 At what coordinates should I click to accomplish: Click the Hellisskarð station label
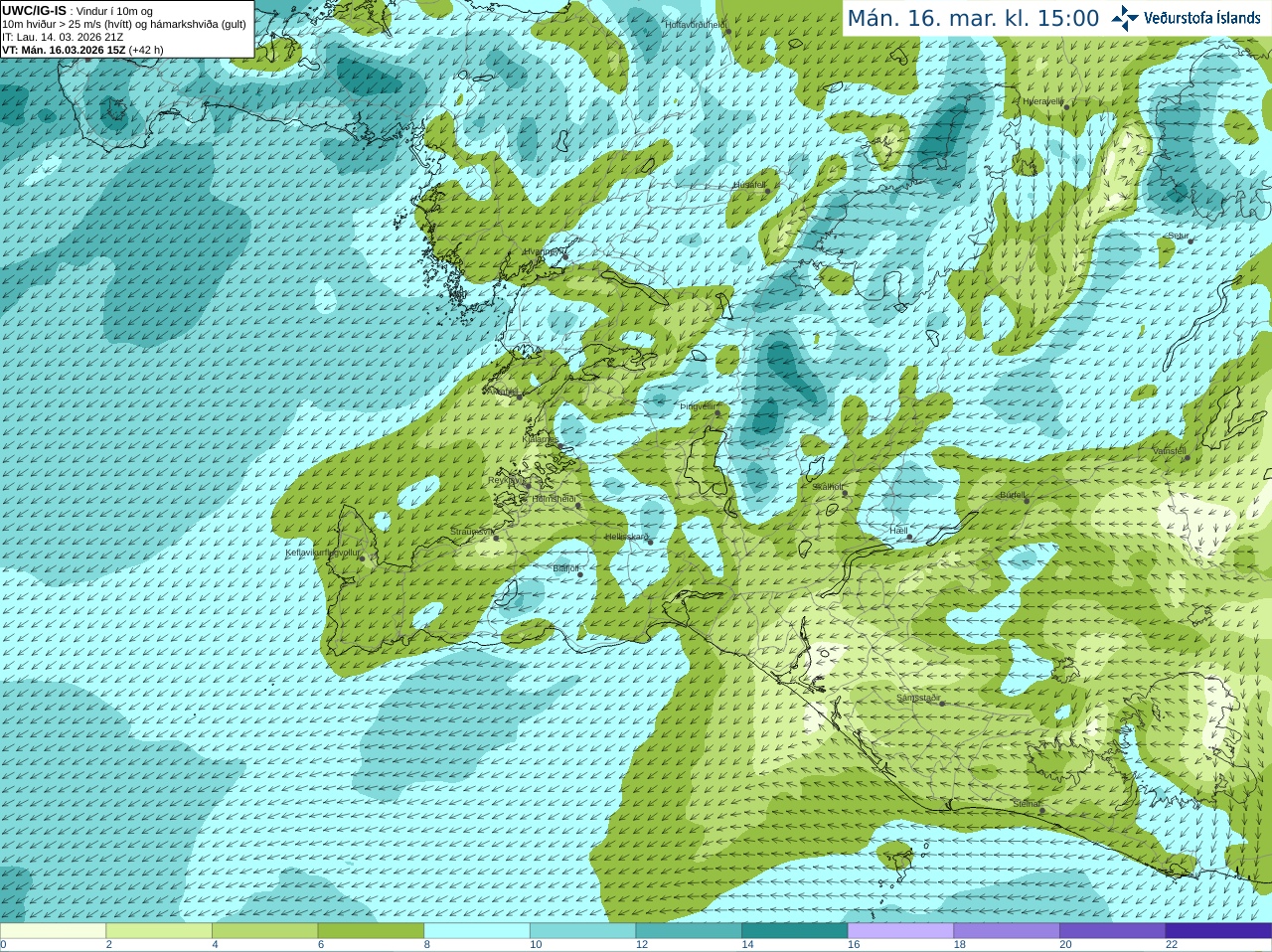point(627,537)
